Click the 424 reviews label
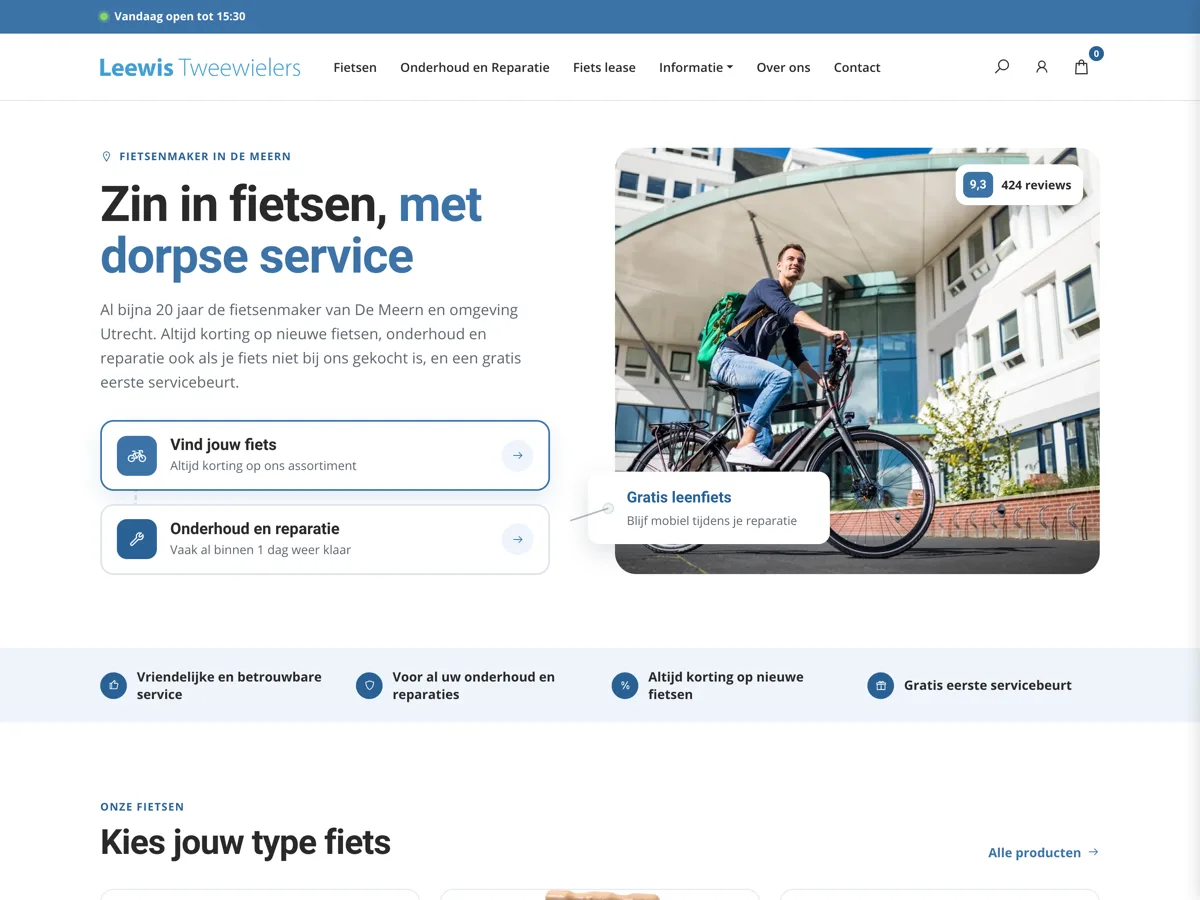This screenshot has height=900, width=1200. (1036, 184)
